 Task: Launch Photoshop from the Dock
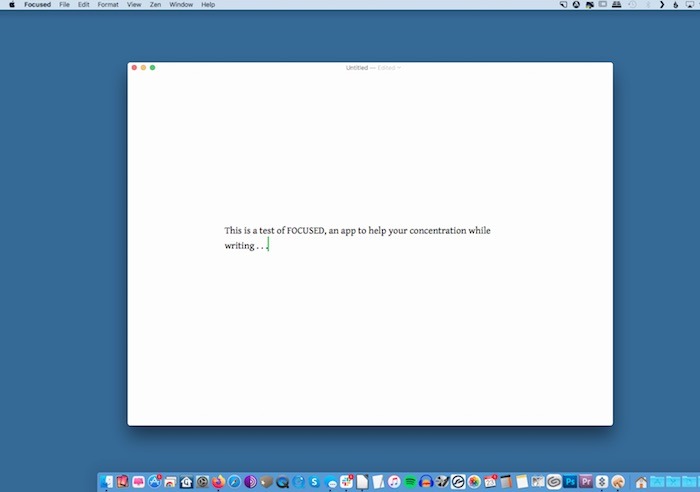[570, 481]
